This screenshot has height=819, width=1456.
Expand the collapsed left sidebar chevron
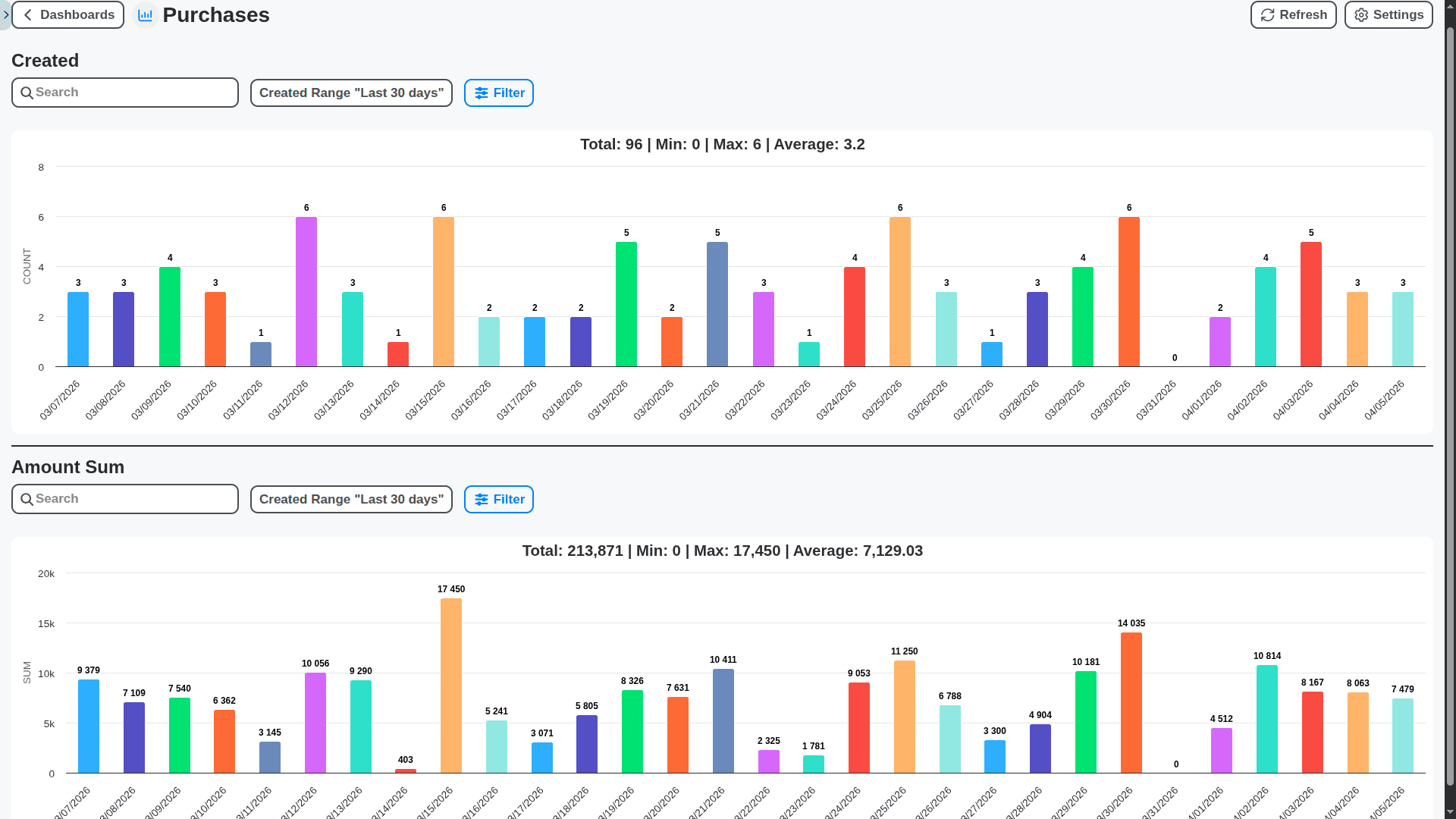5,14
